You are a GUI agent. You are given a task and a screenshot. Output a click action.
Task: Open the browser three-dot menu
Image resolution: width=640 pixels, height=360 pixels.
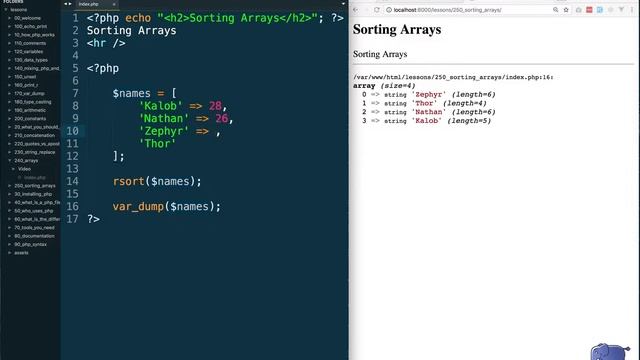631,10
